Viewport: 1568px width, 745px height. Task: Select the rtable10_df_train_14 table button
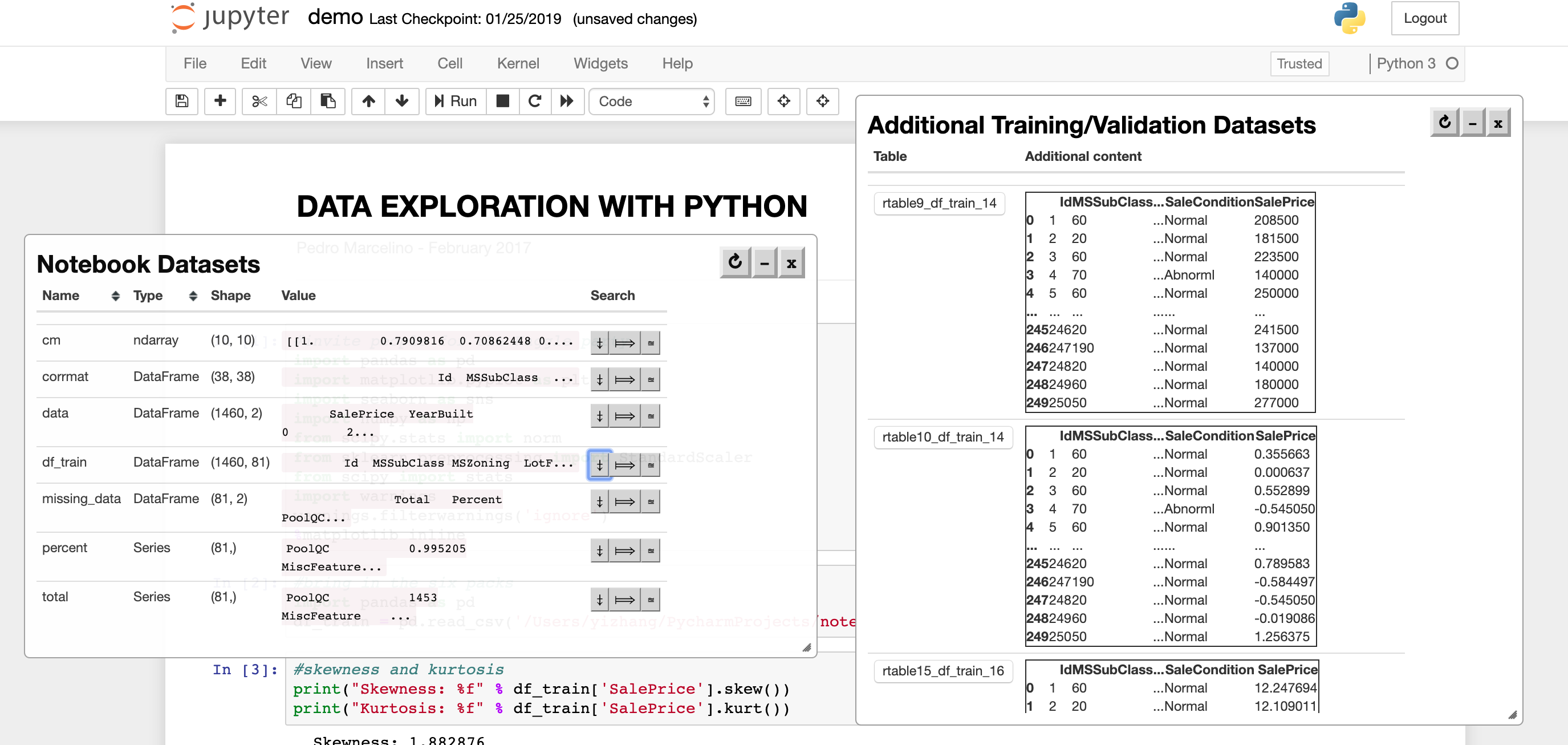coord(943,437)
